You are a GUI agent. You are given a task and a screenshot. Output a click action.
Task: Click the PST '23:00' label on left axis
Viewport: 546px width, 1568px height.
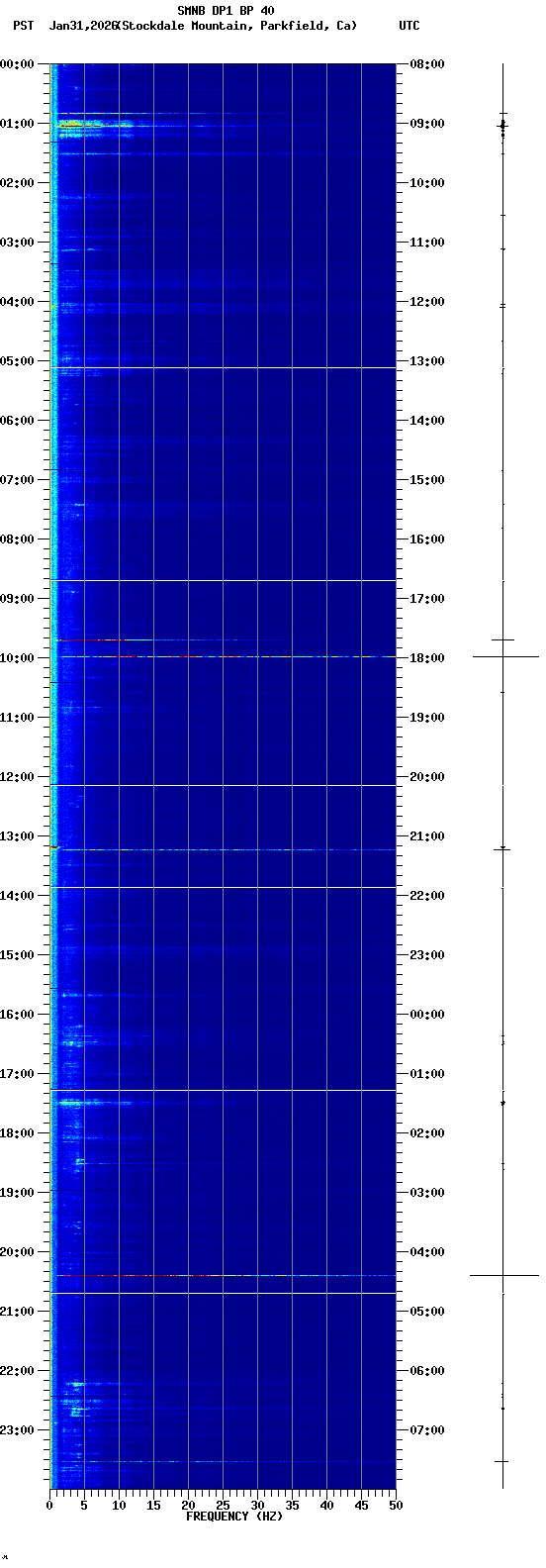[18, 1430]
